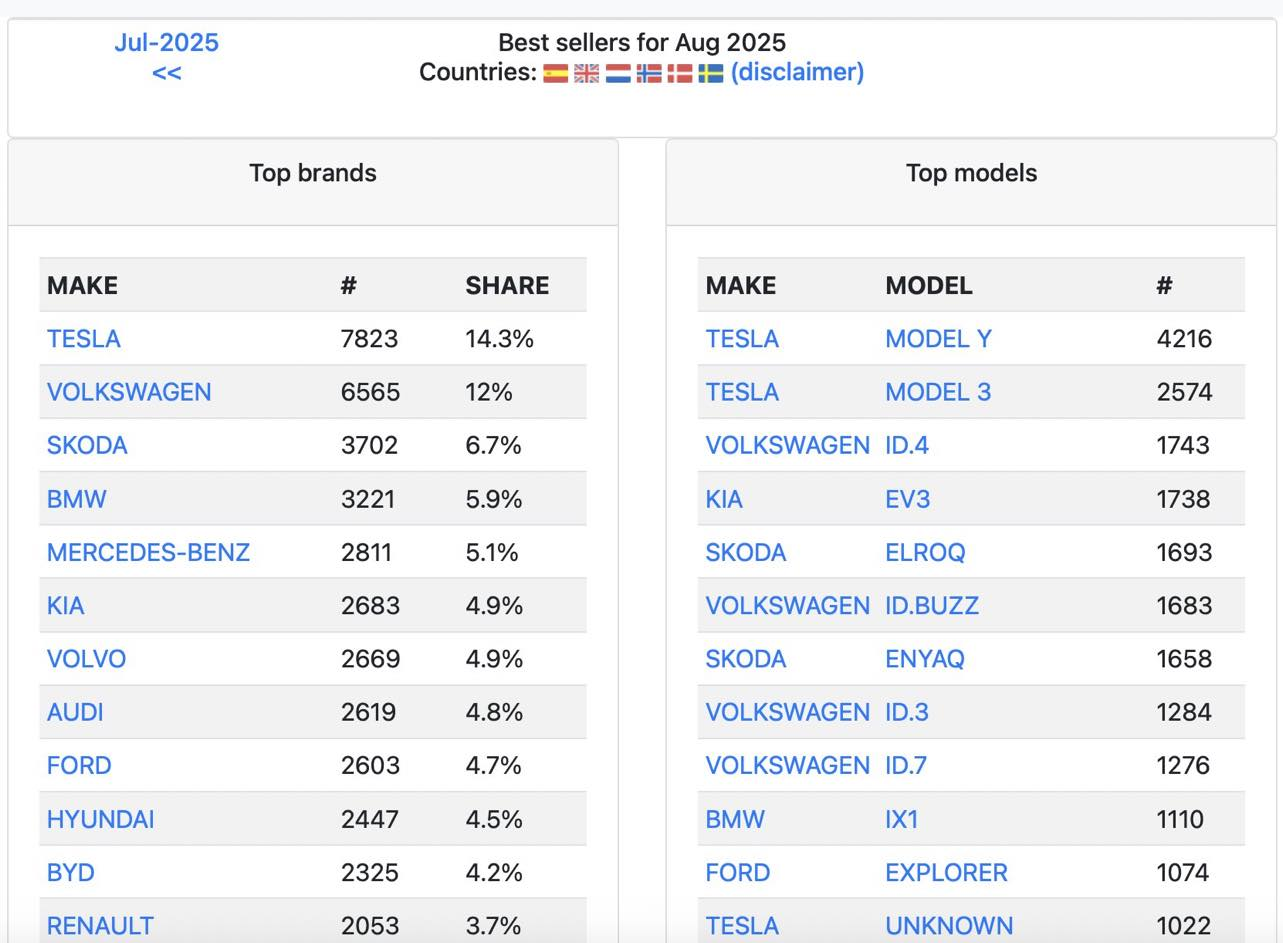Select the Netherlands flag icon
1283x943 pixels.
point(618,73)
